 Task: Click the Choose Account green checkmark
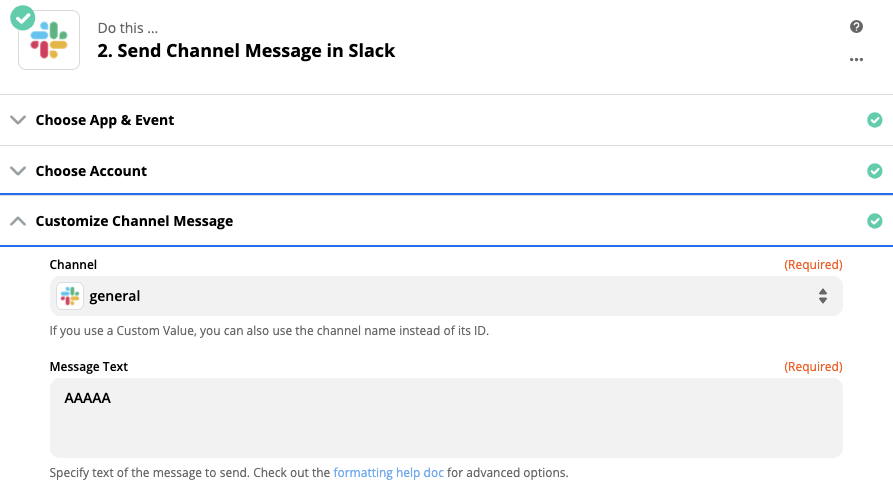(x=875, y=171)
